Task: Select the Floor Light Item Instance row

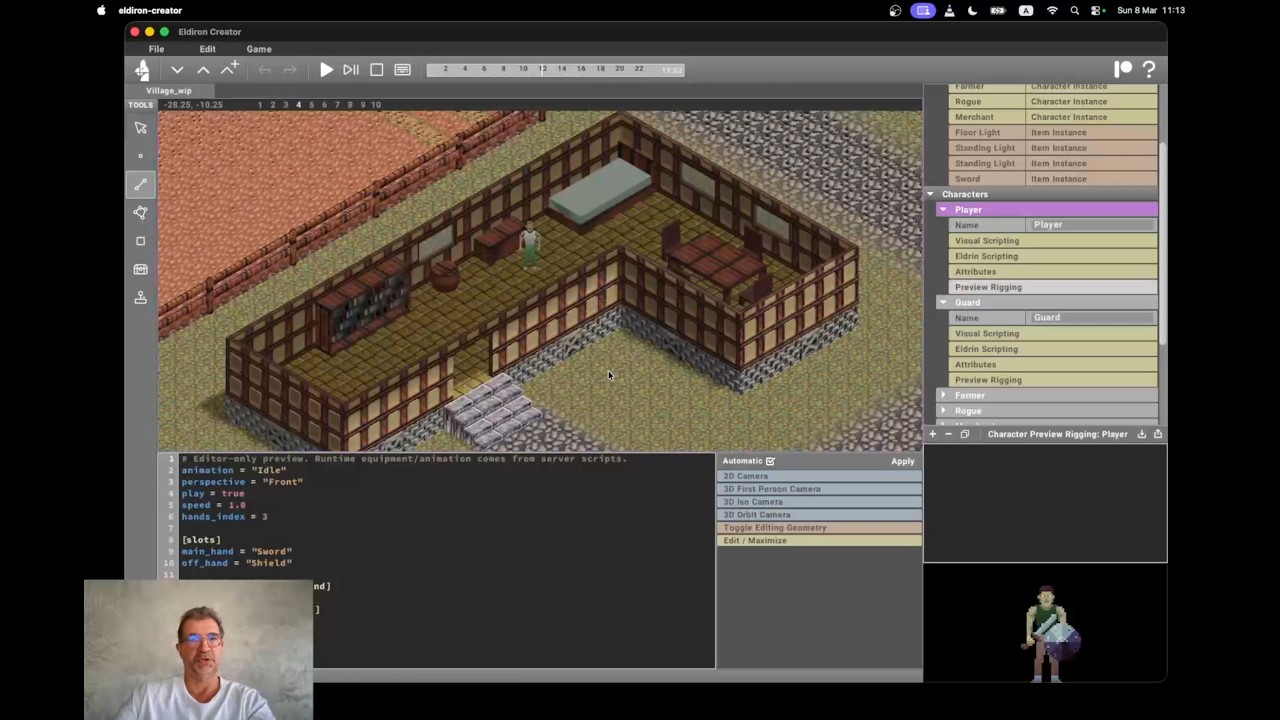Action: click(x=1054, y=132)
